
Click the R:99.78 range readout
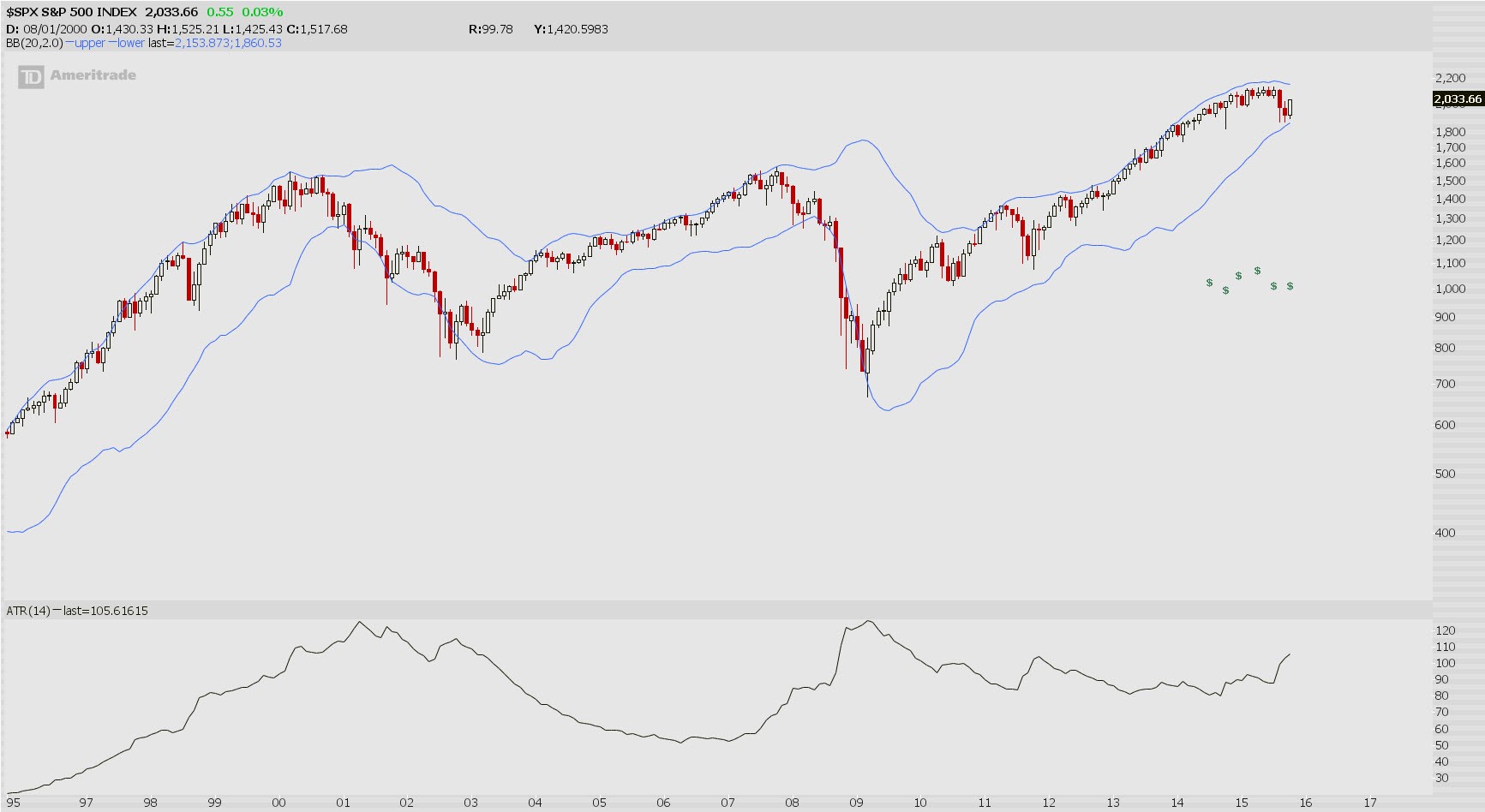[x=491, y=29]
